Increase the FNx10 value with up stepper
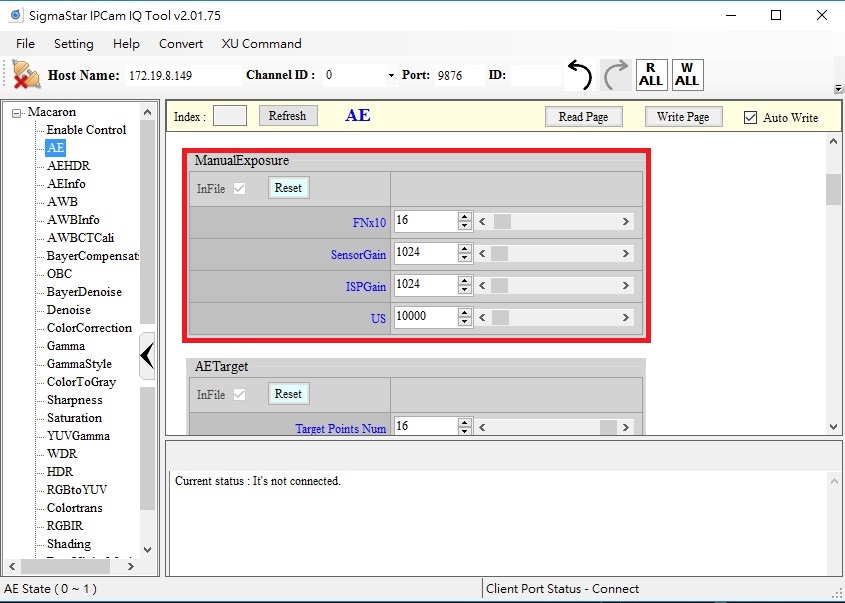 click(x=464, y=217)
